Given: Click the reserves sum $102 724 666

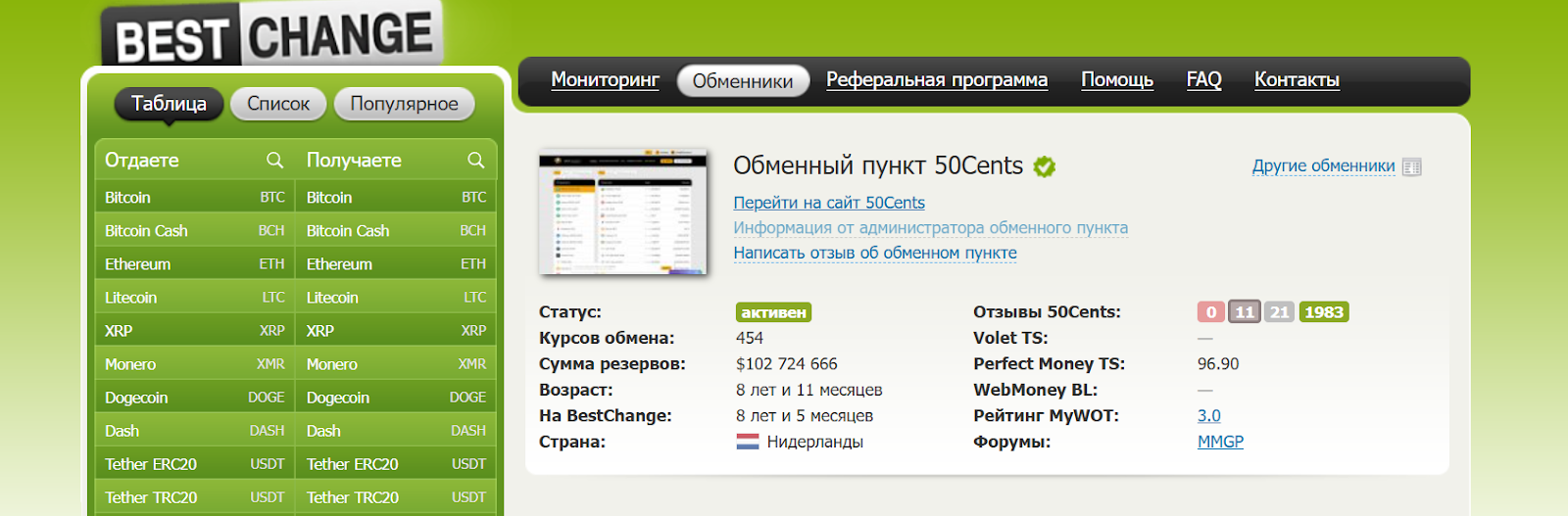Looking at the screenshot, I should click(x=787, y=364).
